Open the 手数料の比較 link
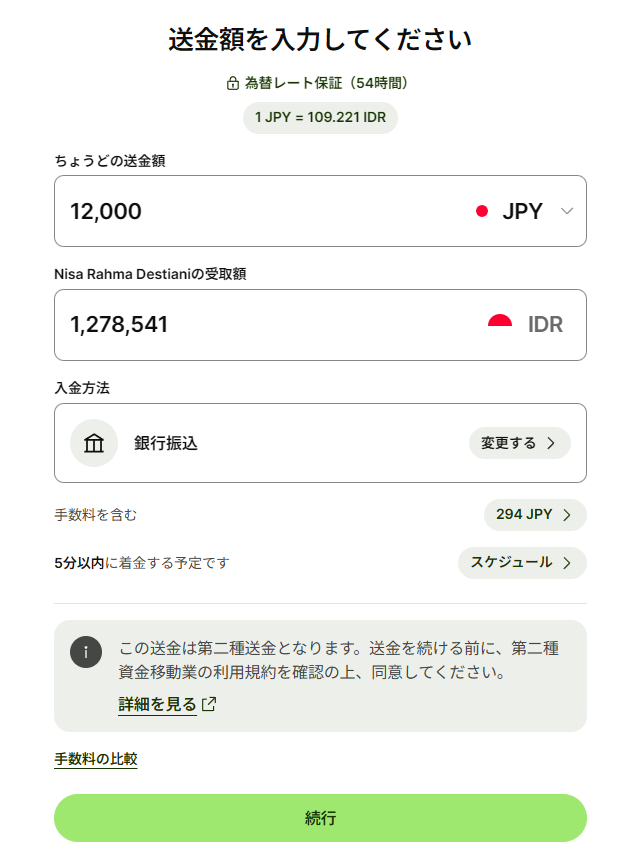This screenshot has height=863, width=626. coord(95,759)
